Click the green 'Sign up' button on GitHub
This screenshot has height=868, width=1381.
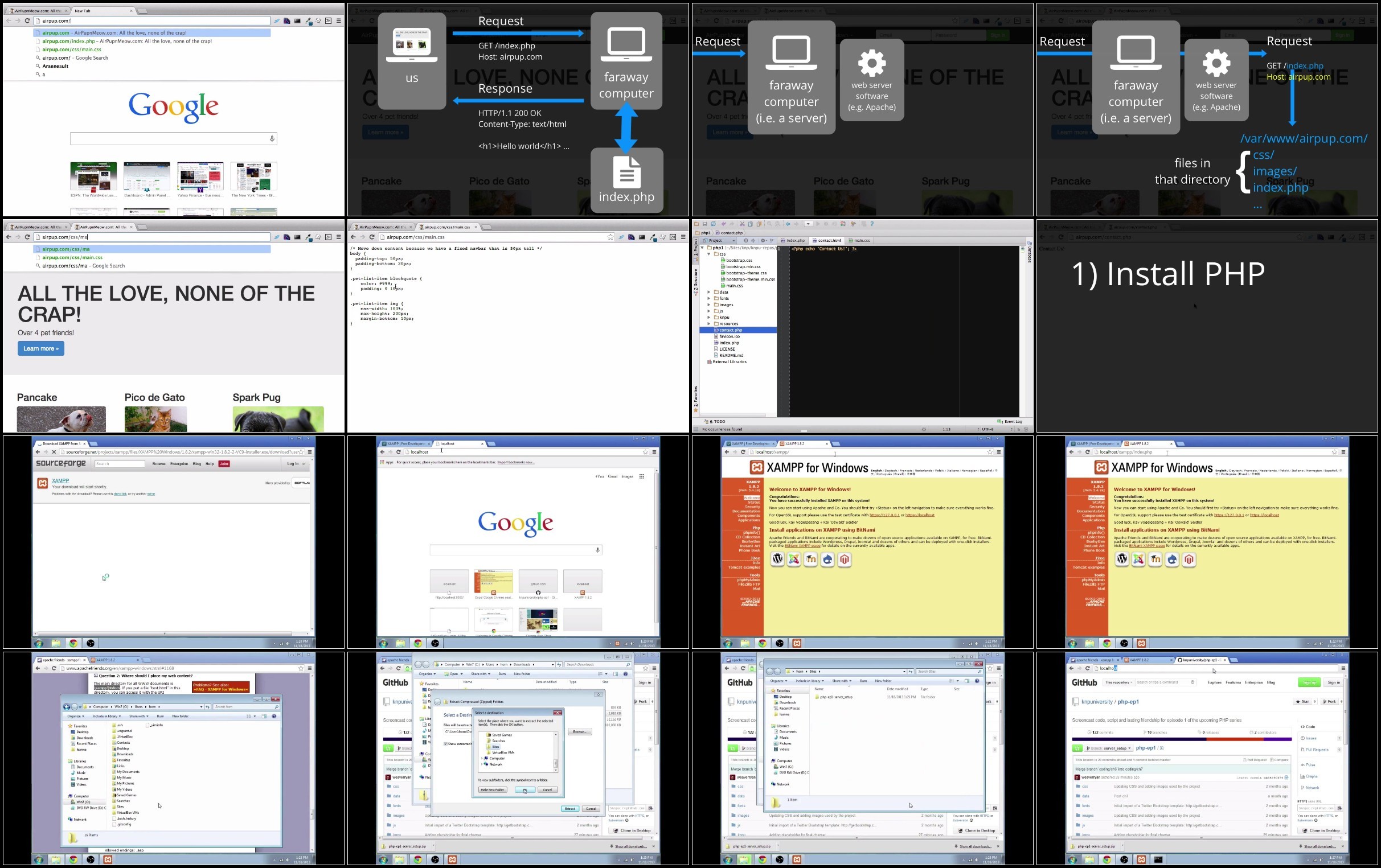point(1310,682)
